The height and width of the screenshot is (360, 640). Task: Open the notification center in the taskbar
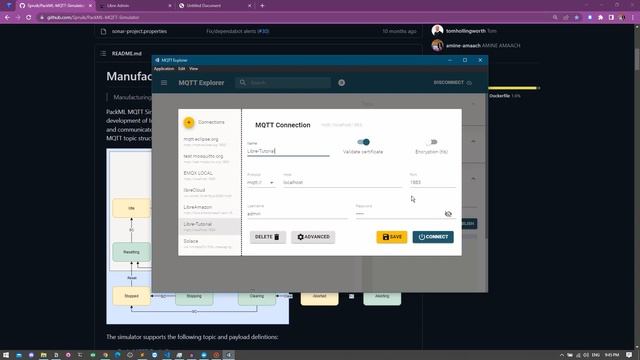629,355
